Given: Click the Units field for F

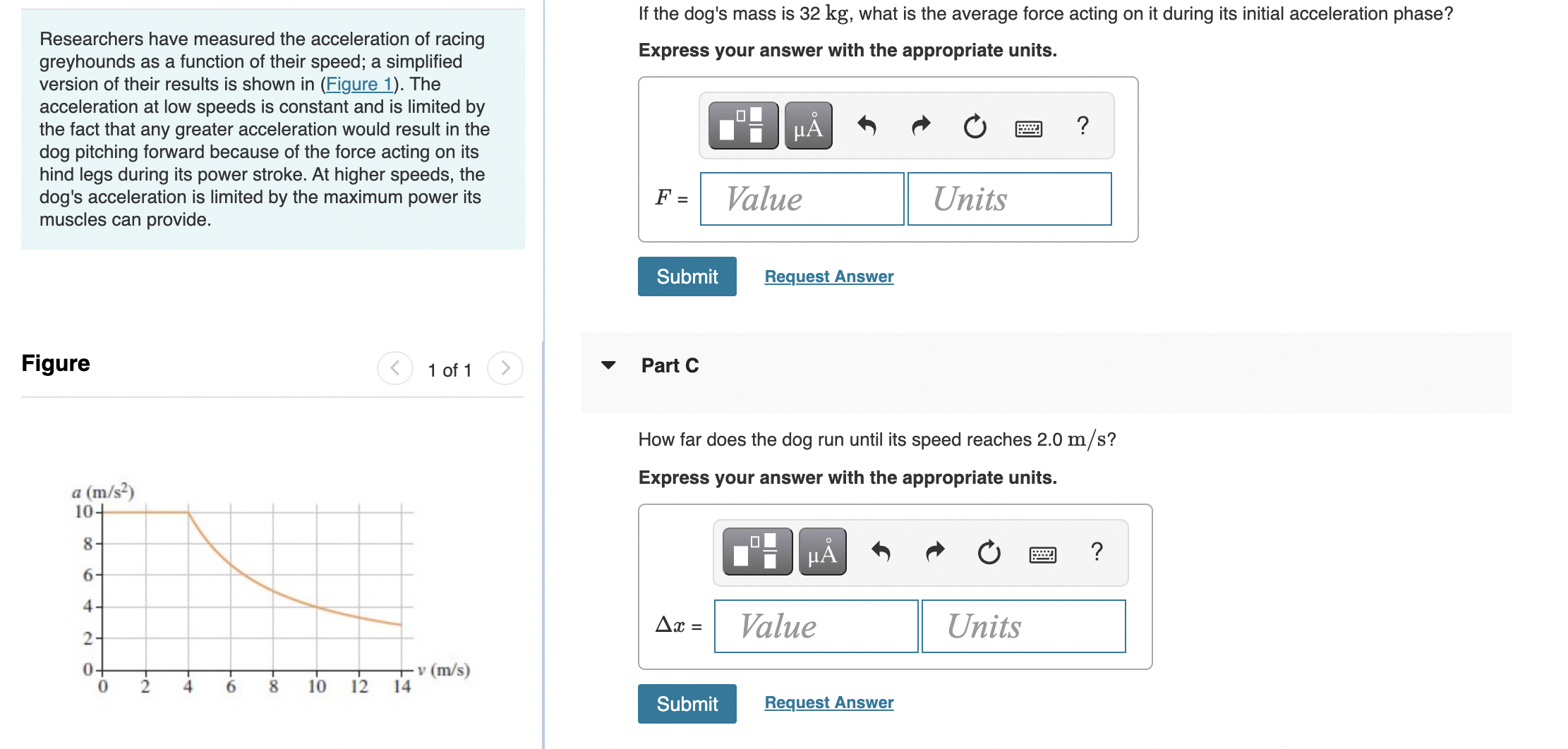Looking at the screenshot, I should (x=1008, y=199).
